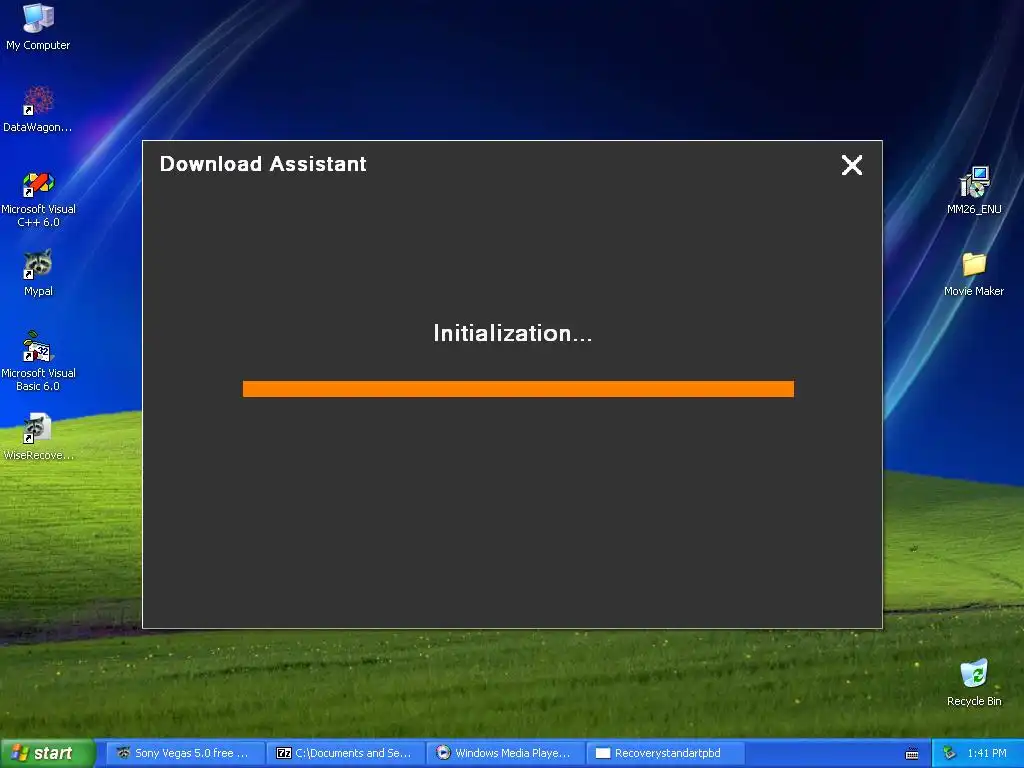Viewport: 1024px width, 768px height.
Task: Click the keyboard icon in the taskbar
Action: point(912,754)
